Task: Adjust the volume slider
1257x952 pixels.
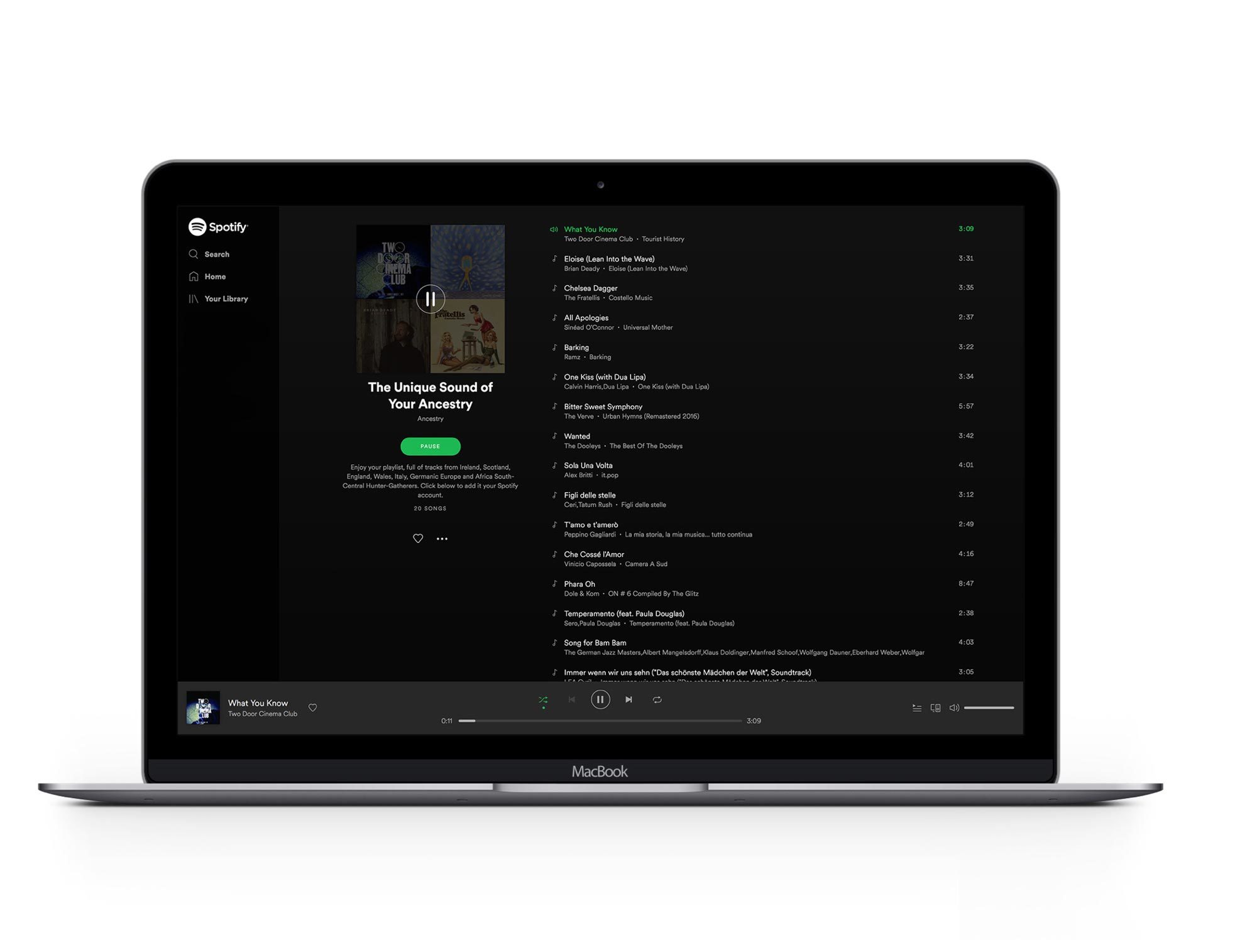Action: click(x=989, y=708)
